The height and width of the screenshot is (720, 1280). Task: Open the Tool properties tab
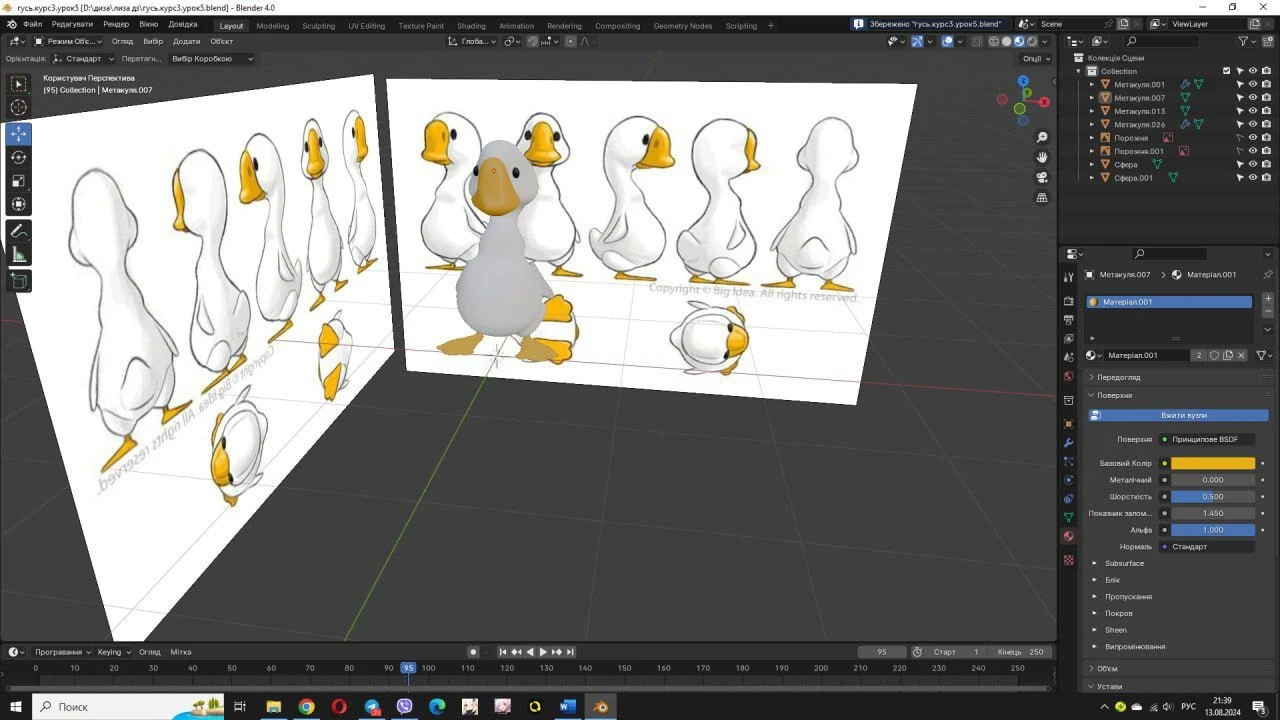(1069, 277)
